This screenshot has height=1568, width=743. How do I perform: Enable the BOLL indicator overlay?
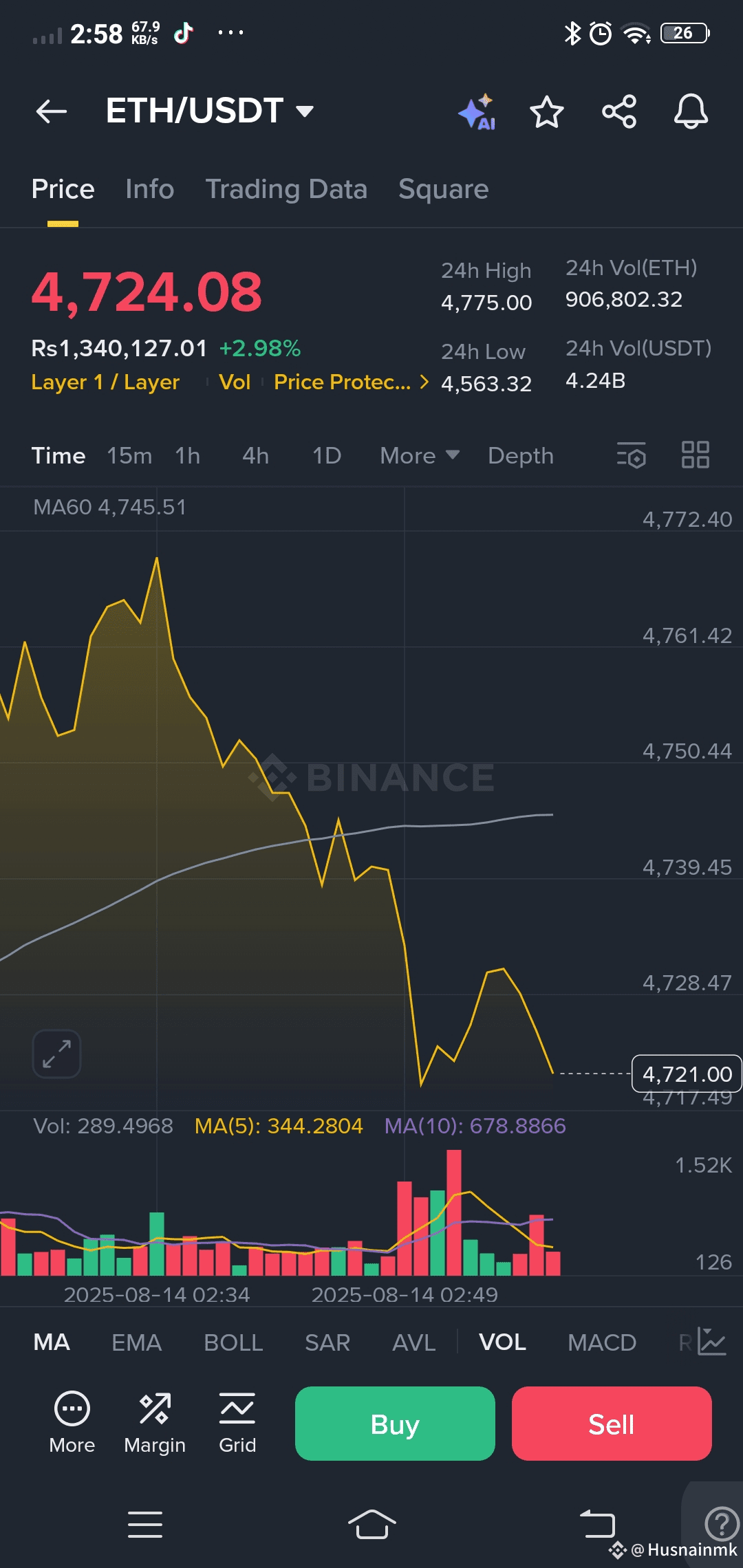pos(233,1342)
